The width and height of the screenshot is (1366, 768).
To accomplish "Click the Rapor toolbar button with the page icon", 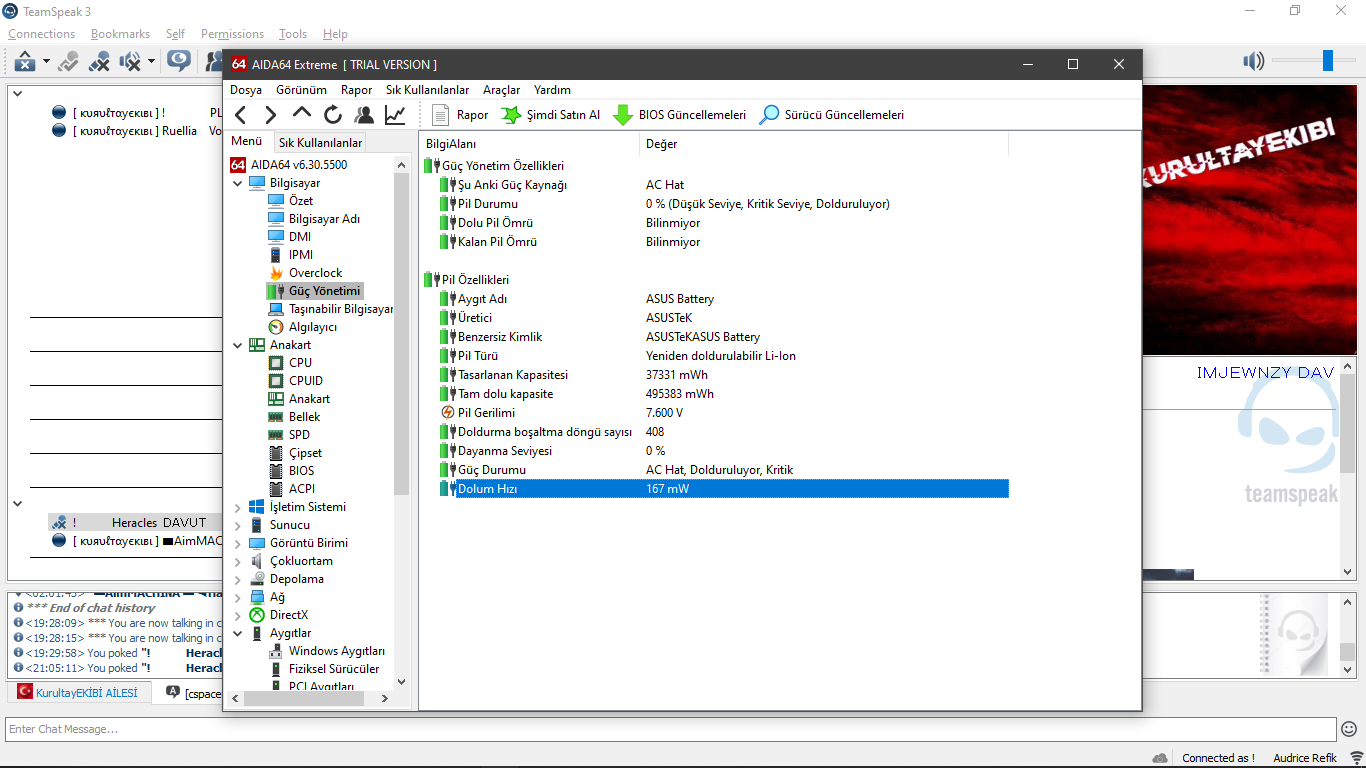I will tap(461, 115).
